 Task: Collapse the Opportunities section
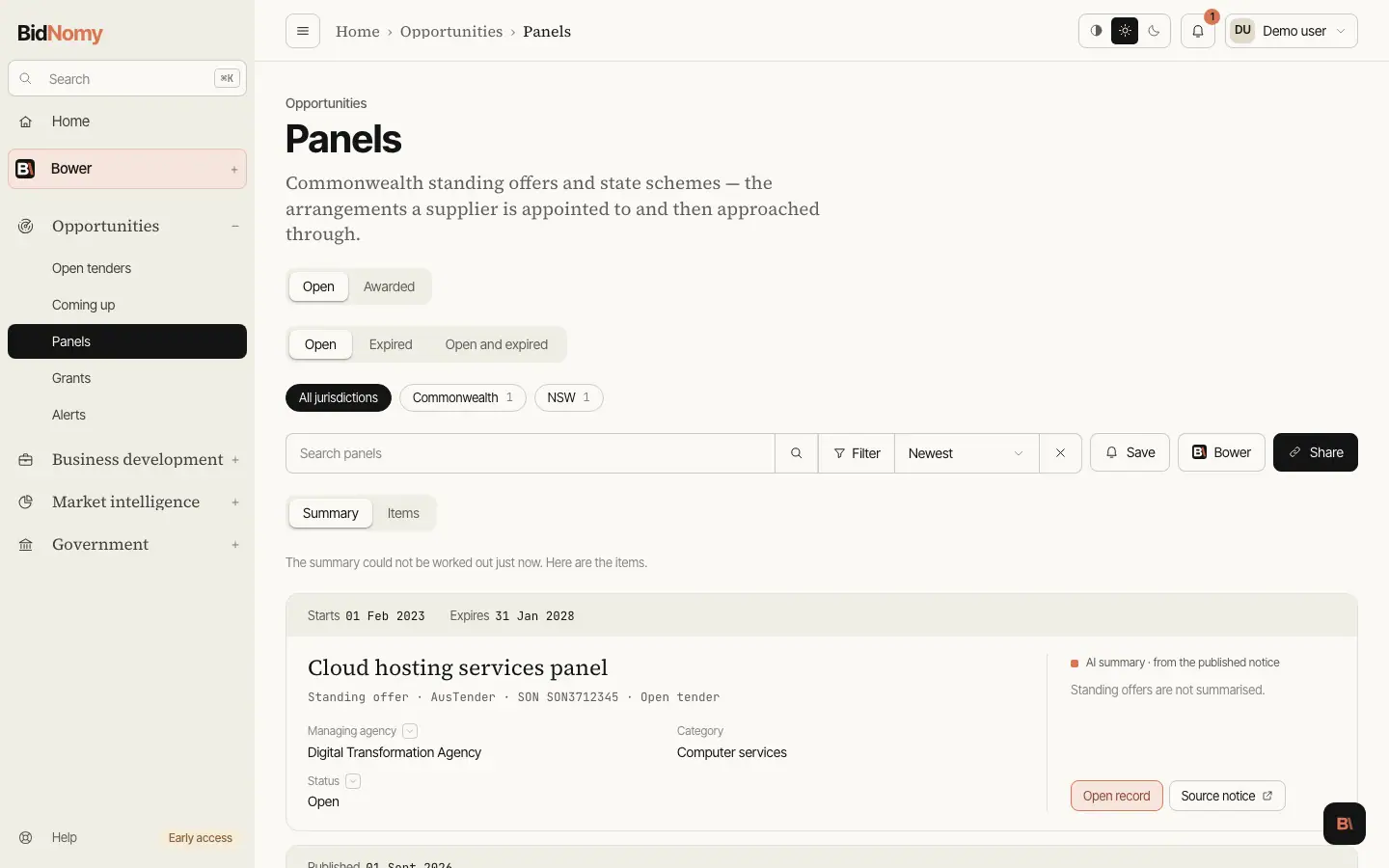(x=234, y=227)
